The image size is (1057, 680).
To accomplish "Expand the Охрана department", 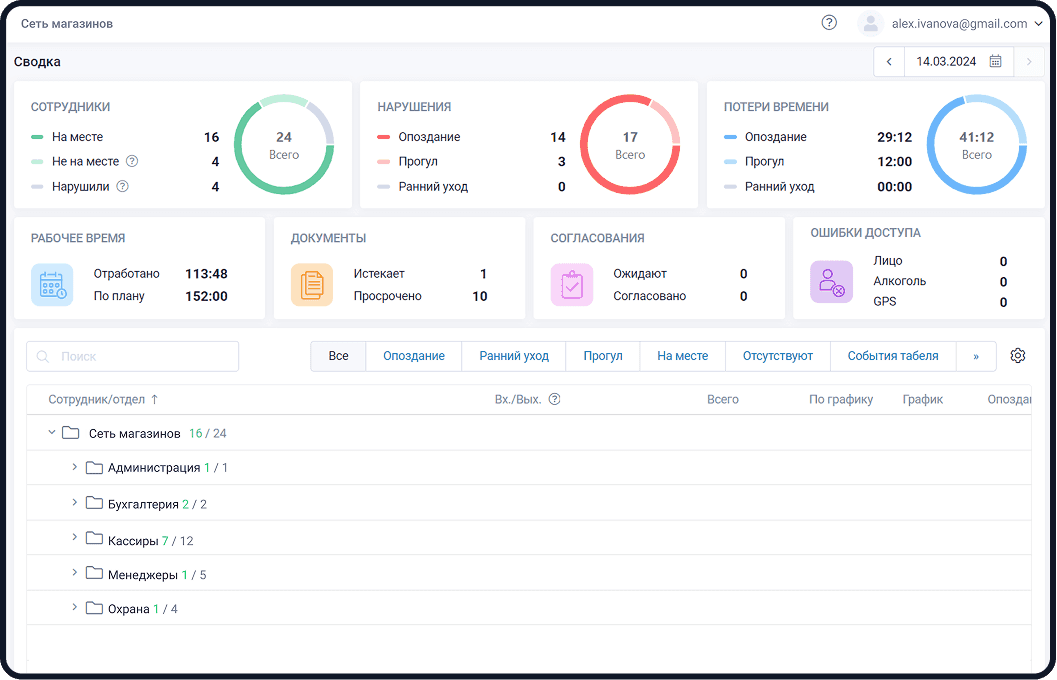I will (75, 607).
